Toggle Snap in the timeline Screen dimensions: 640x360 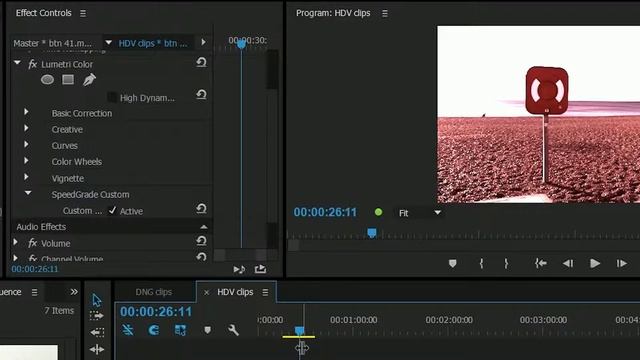pos(154,330)
